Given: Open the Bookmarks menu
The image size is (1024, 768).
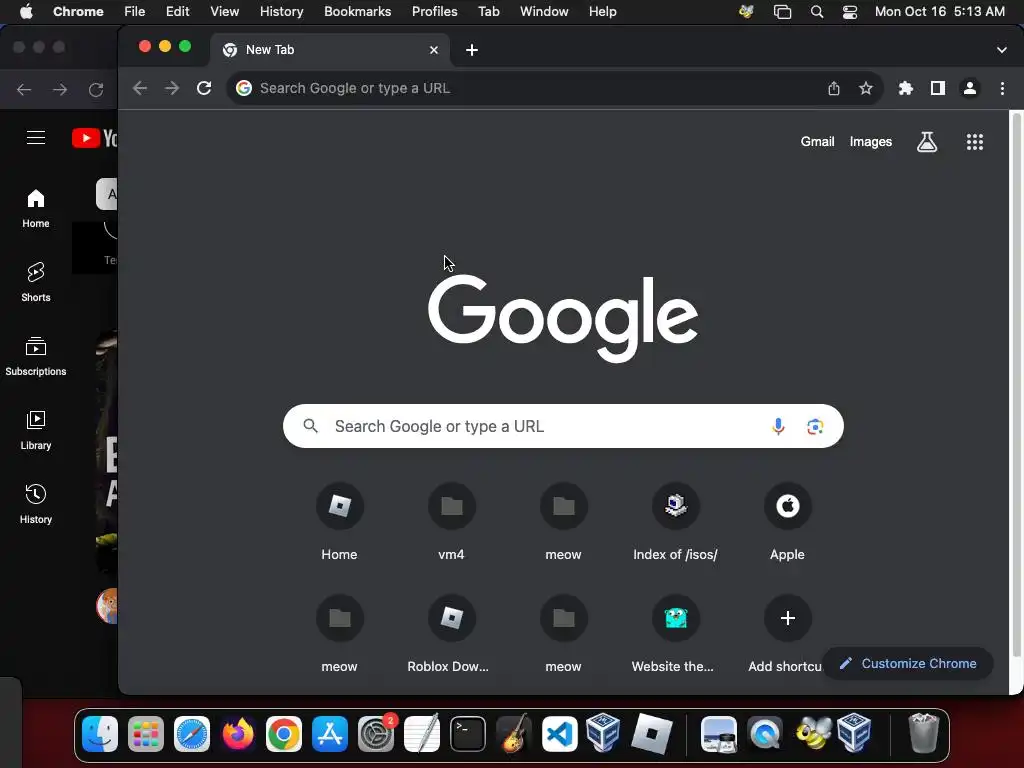Looking at the screenshot, I should (358, 12).
